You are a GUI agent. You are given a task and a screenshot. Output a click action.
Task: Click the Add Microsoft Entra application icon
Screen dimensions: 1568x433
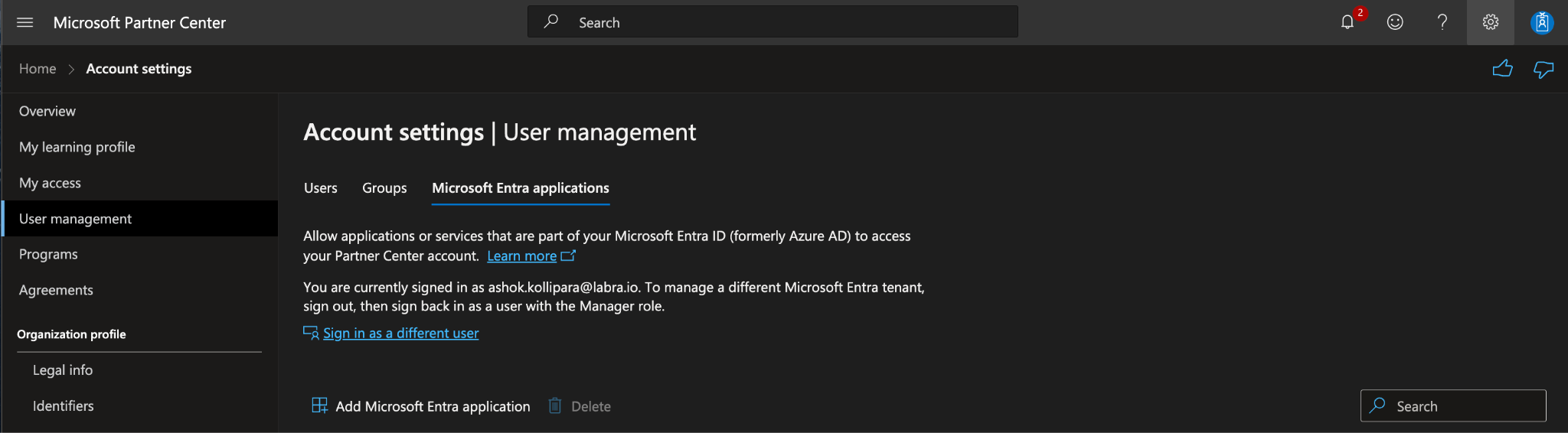319,405
